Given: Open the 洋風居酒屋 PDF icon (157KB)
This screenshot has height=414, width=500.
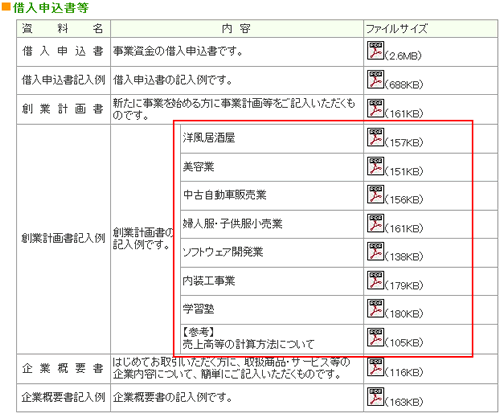Looking at the screenshot, I should pyautogui.click(x=375, y=137).
